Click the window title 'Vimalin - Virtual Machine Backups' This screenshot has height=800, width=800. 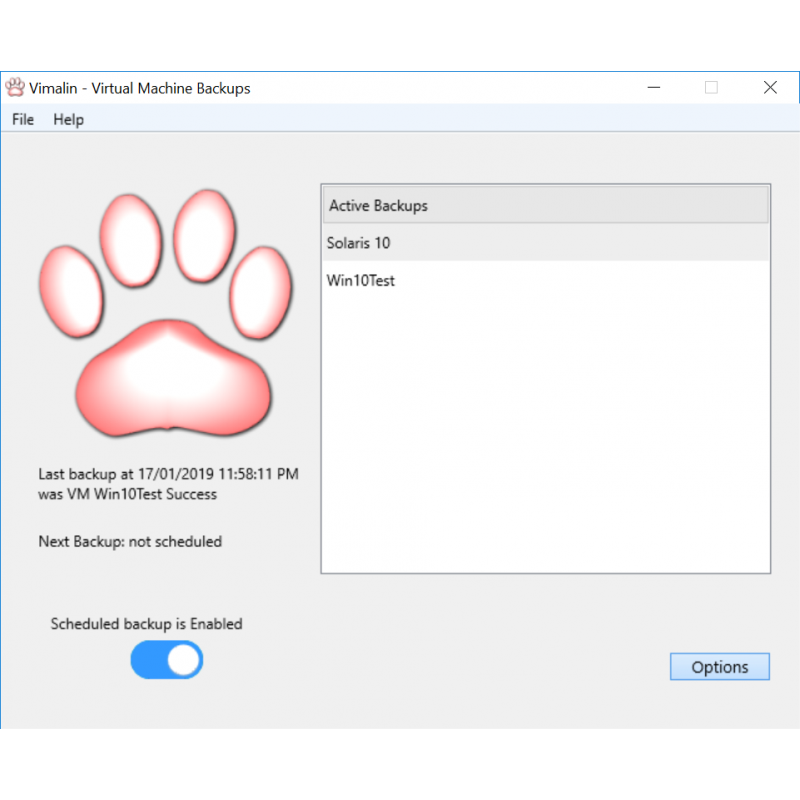[x=140, y=88]
